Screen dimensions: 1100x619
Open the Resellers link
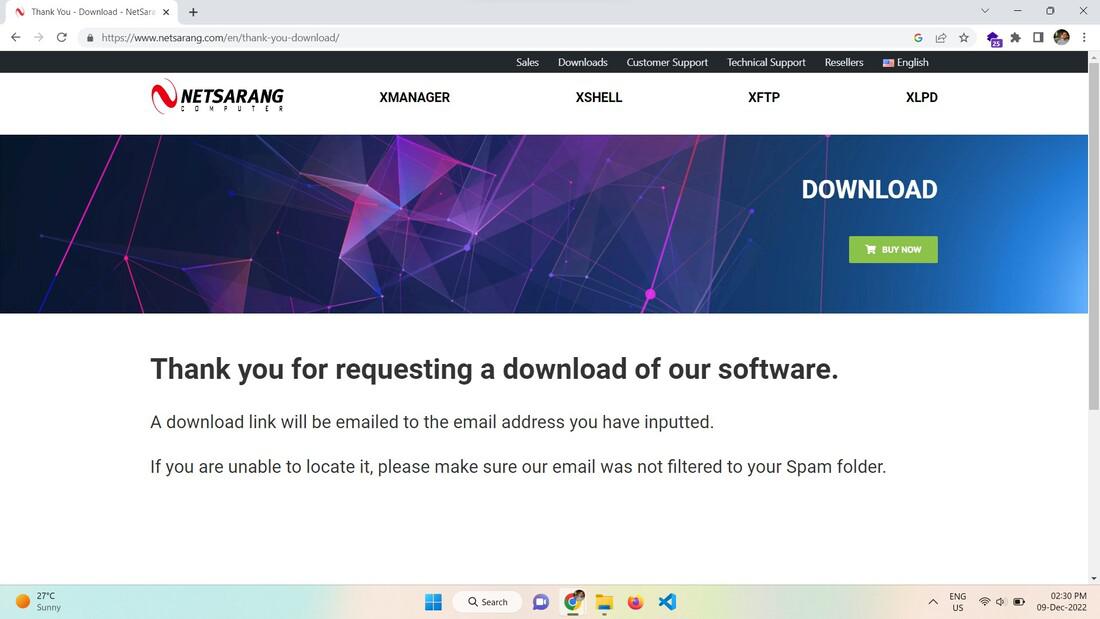[x=844, y=62]
